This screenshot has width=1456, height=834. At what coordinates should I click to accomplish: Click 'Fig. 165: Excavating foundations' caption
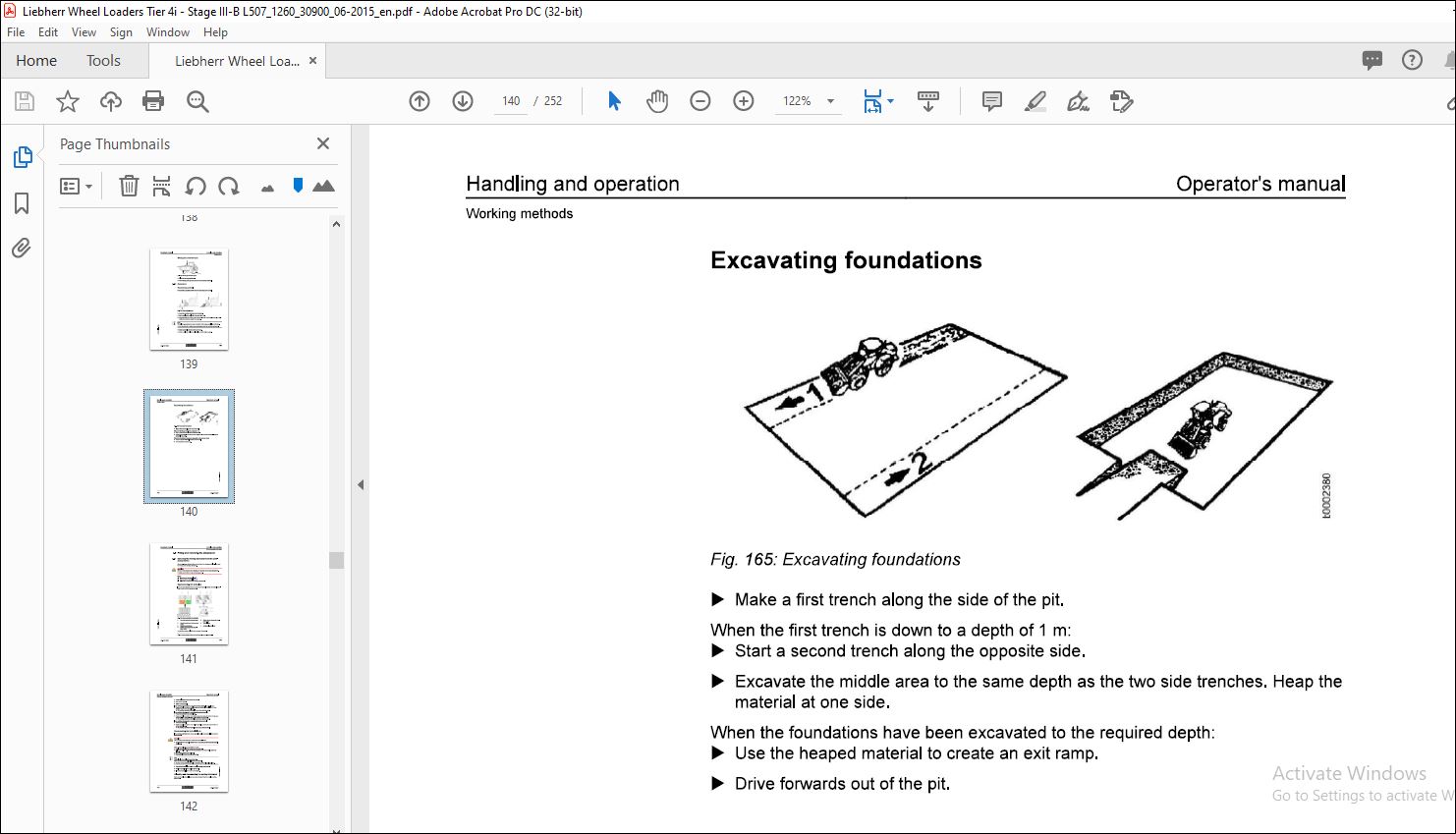(835, 560)
